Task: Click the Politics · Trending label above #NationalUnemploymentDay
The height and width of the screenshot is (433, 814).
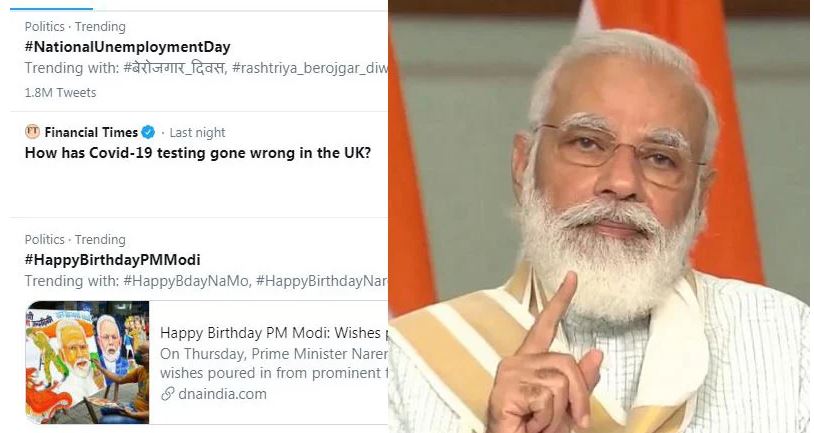Action: (x=75, y=27)
